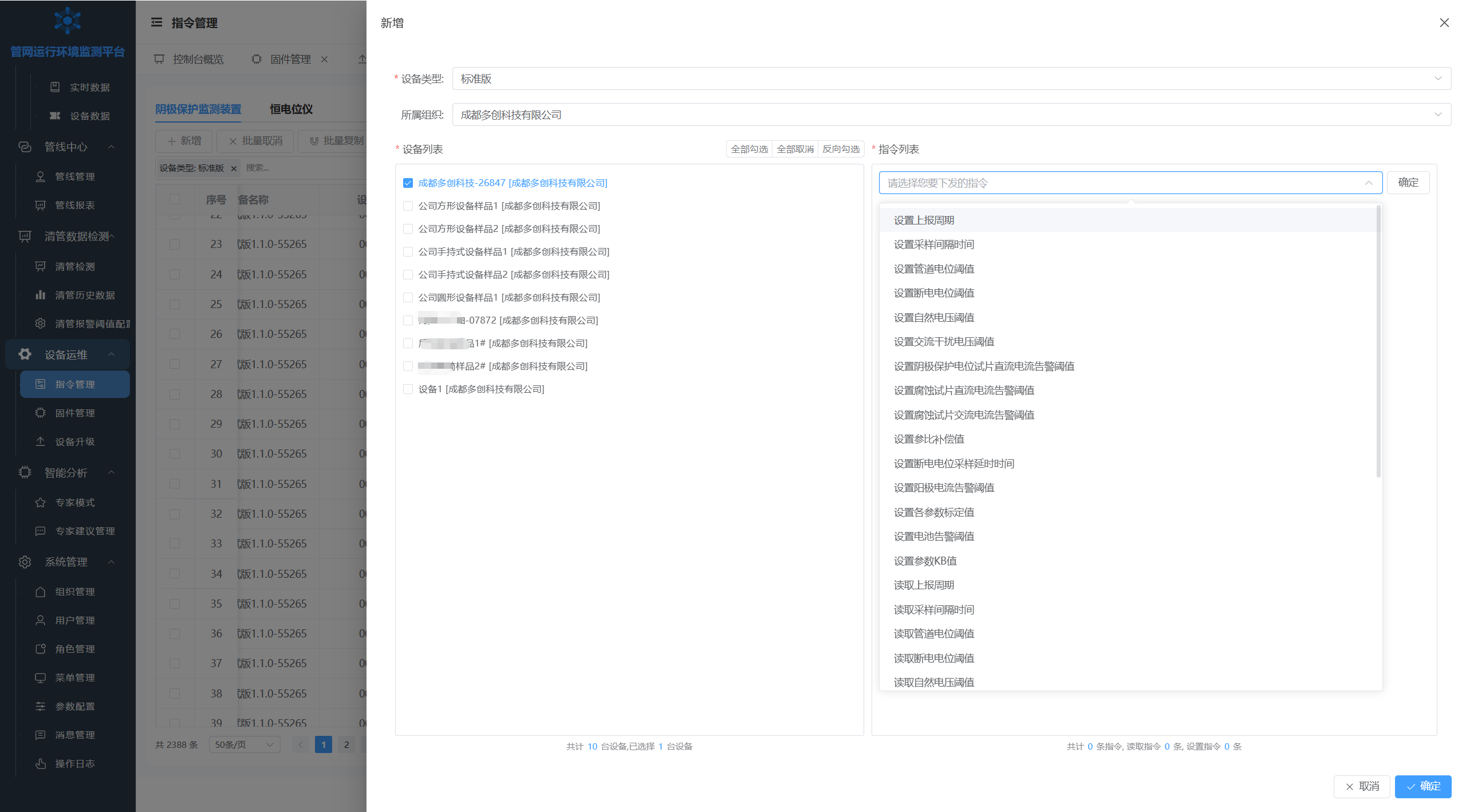
Task: Close the 新增 drawer with the X icon
Action: 1444,23
